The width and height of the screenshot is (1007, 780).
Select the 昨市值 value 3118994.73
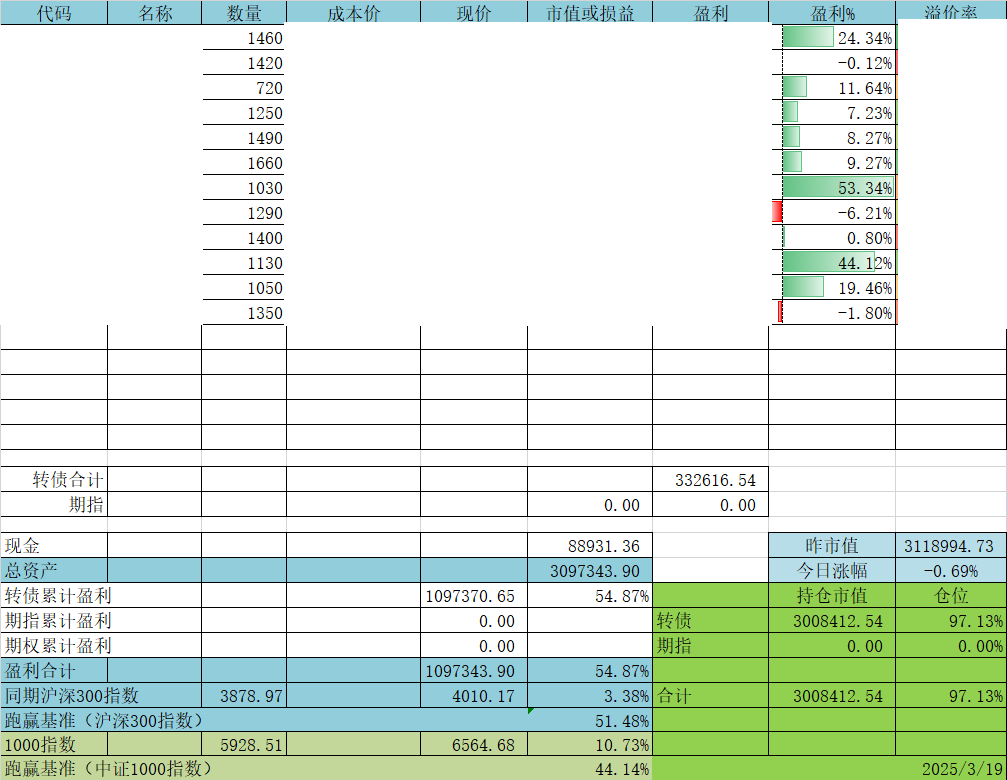(x=950, y=546)
